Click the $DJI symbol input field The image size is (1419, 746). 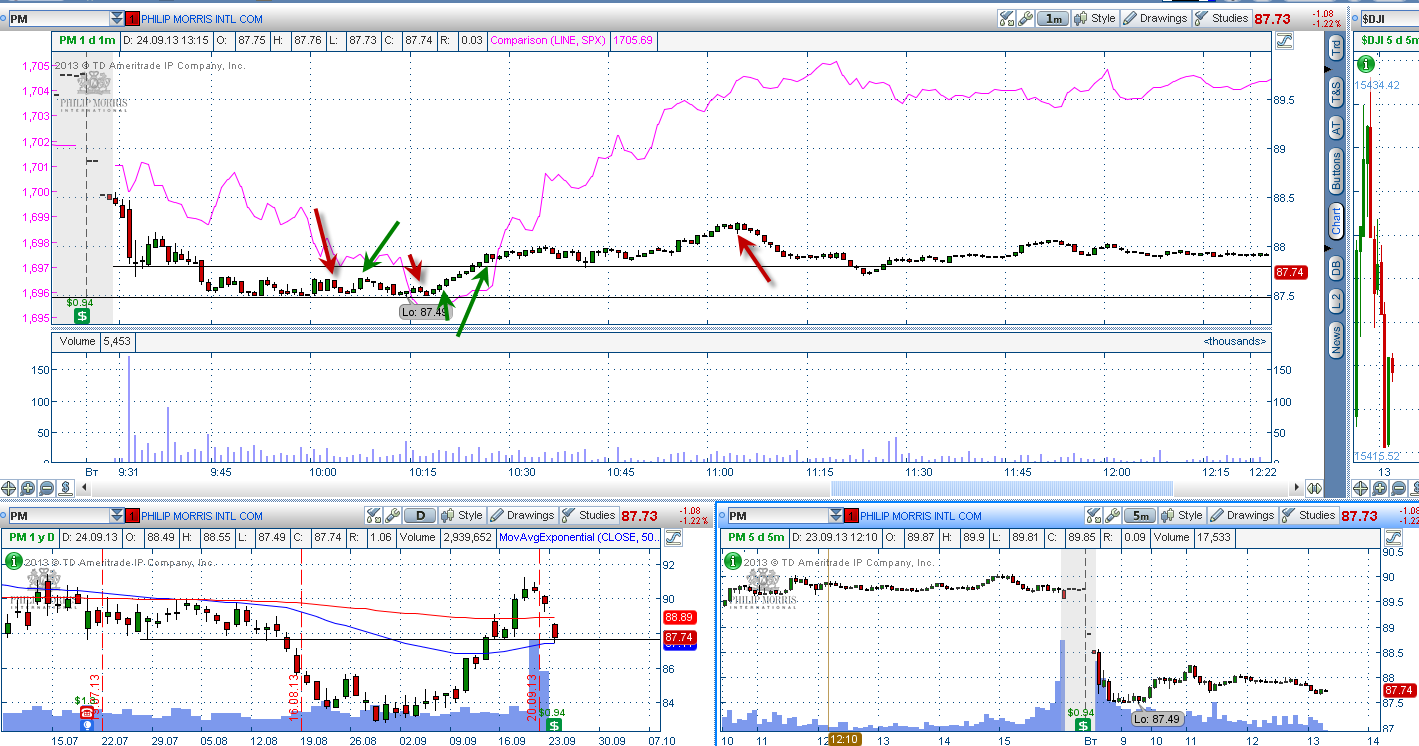pos(1390,18)
